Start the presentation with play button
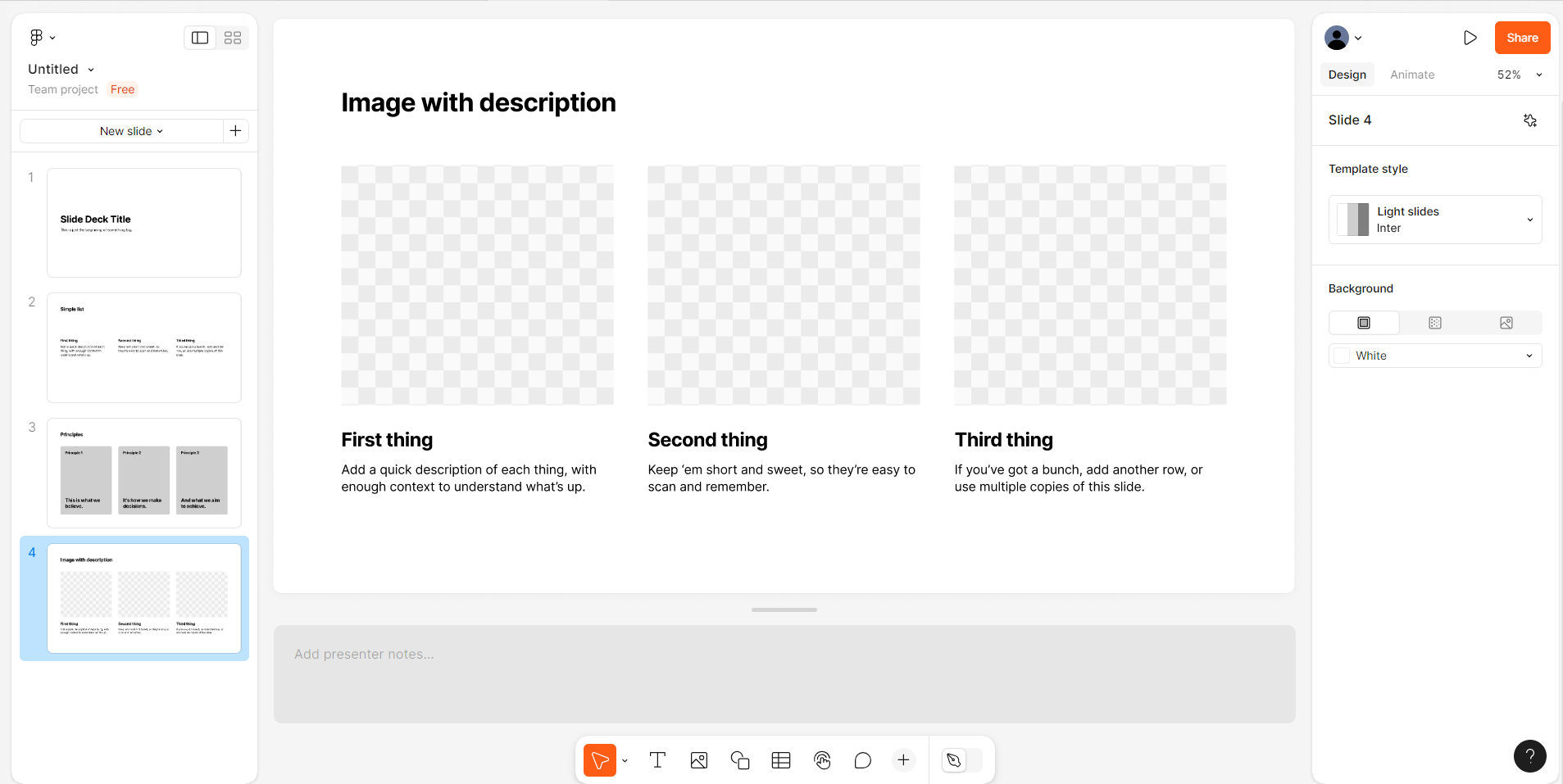 click(x=1470, y=38)
